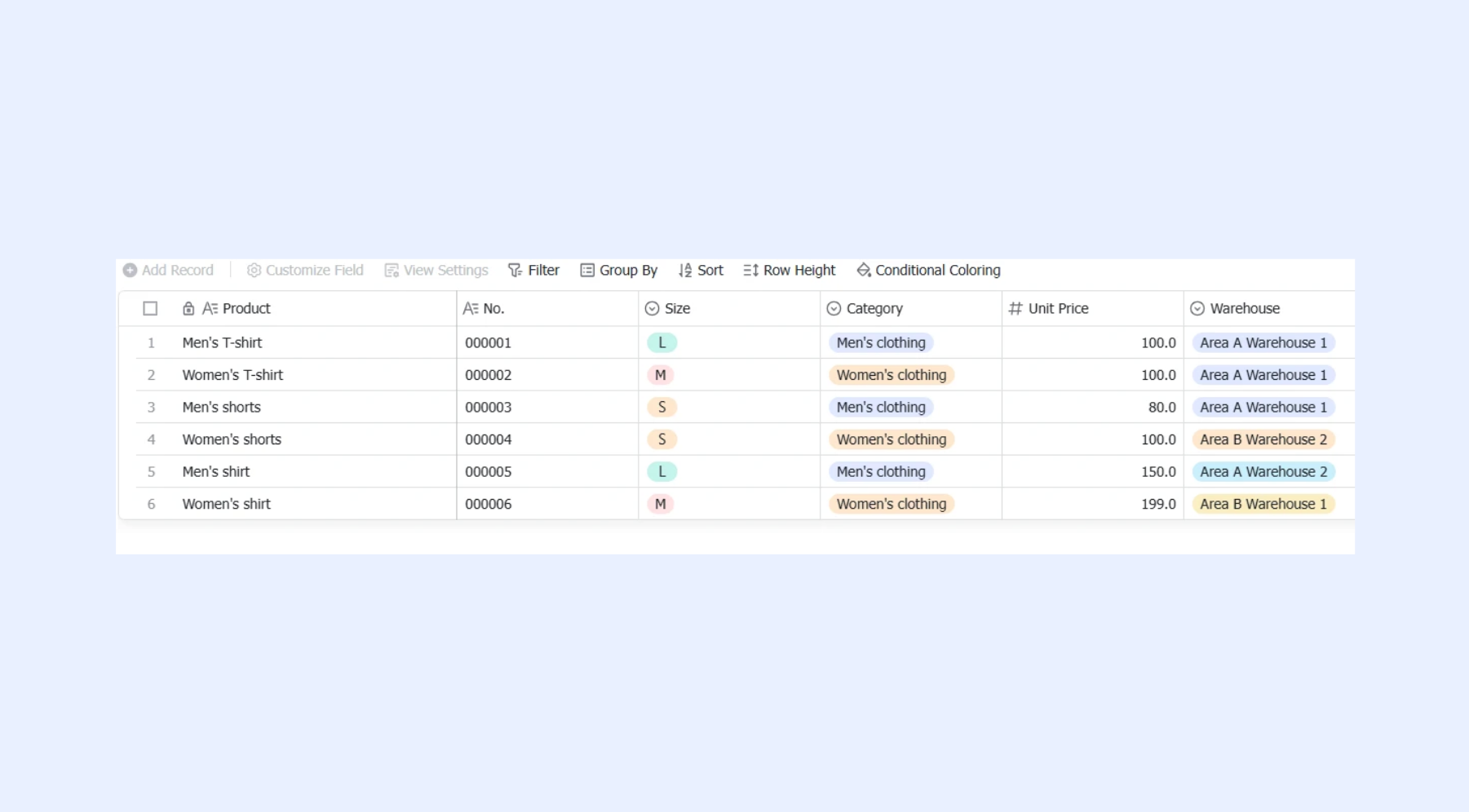This screenshot has width=1469, height=812.
Task: Select the Warehouse column header
Action: 1269,308
